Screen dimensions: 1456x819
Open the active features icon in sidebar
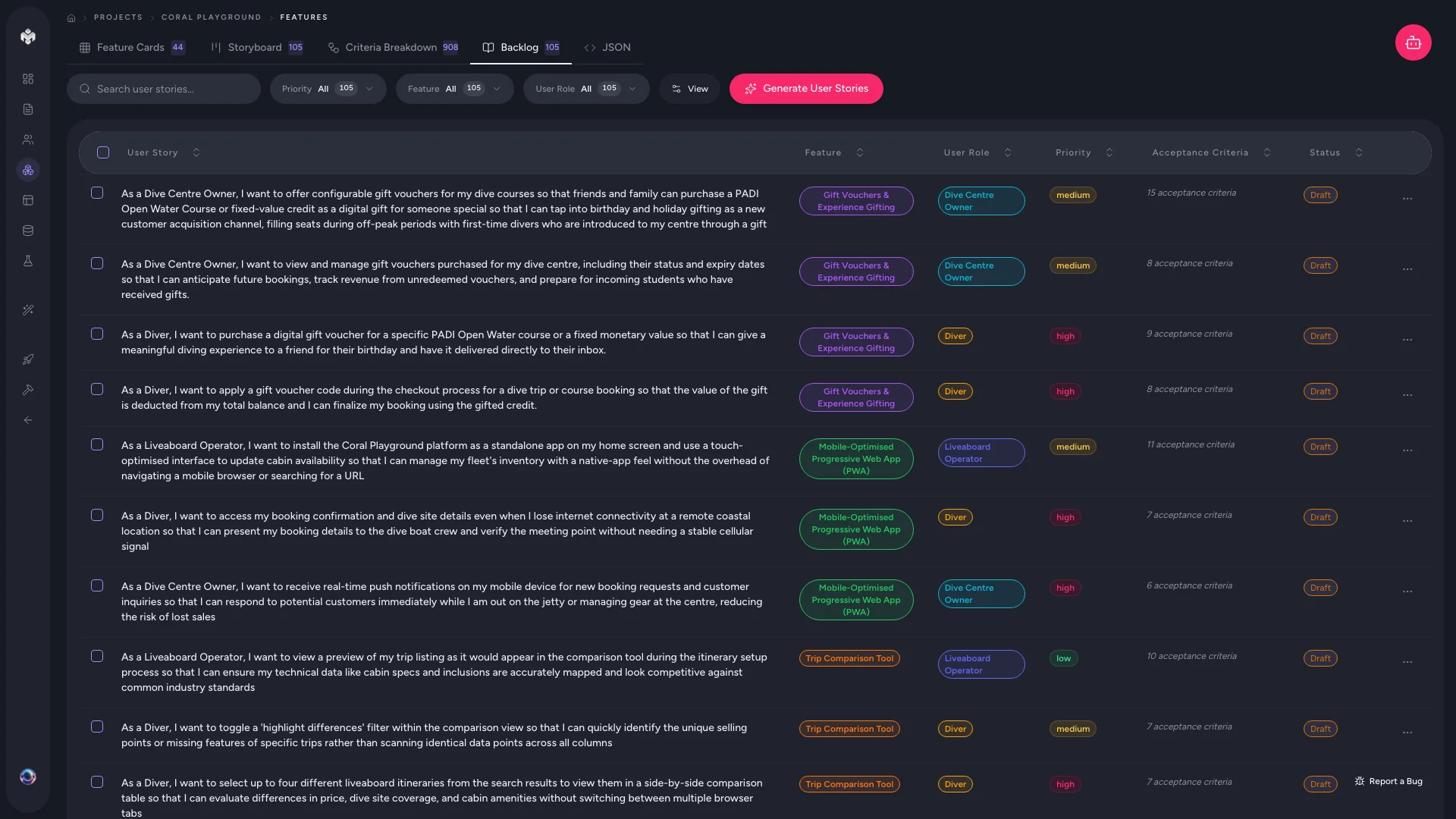28,170
